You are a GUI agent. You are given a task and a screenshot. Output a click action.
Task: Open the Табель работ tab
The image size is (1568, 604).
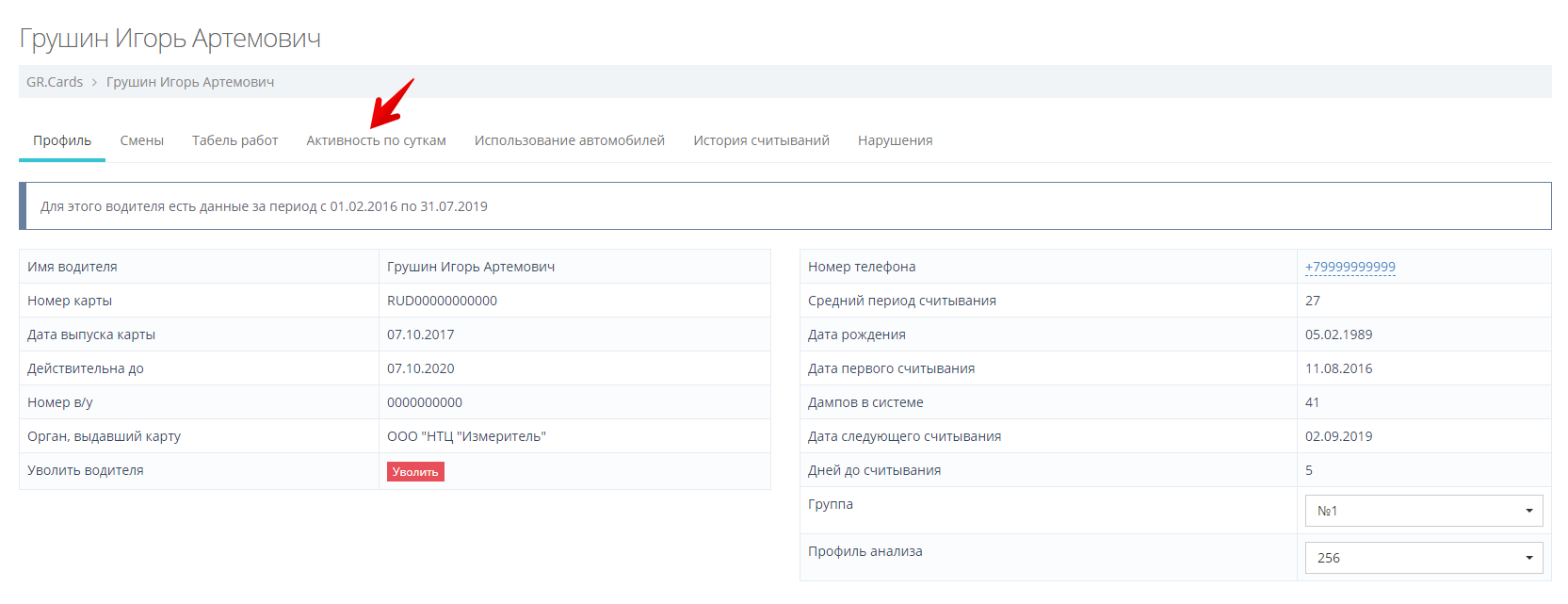click(235, 140)
